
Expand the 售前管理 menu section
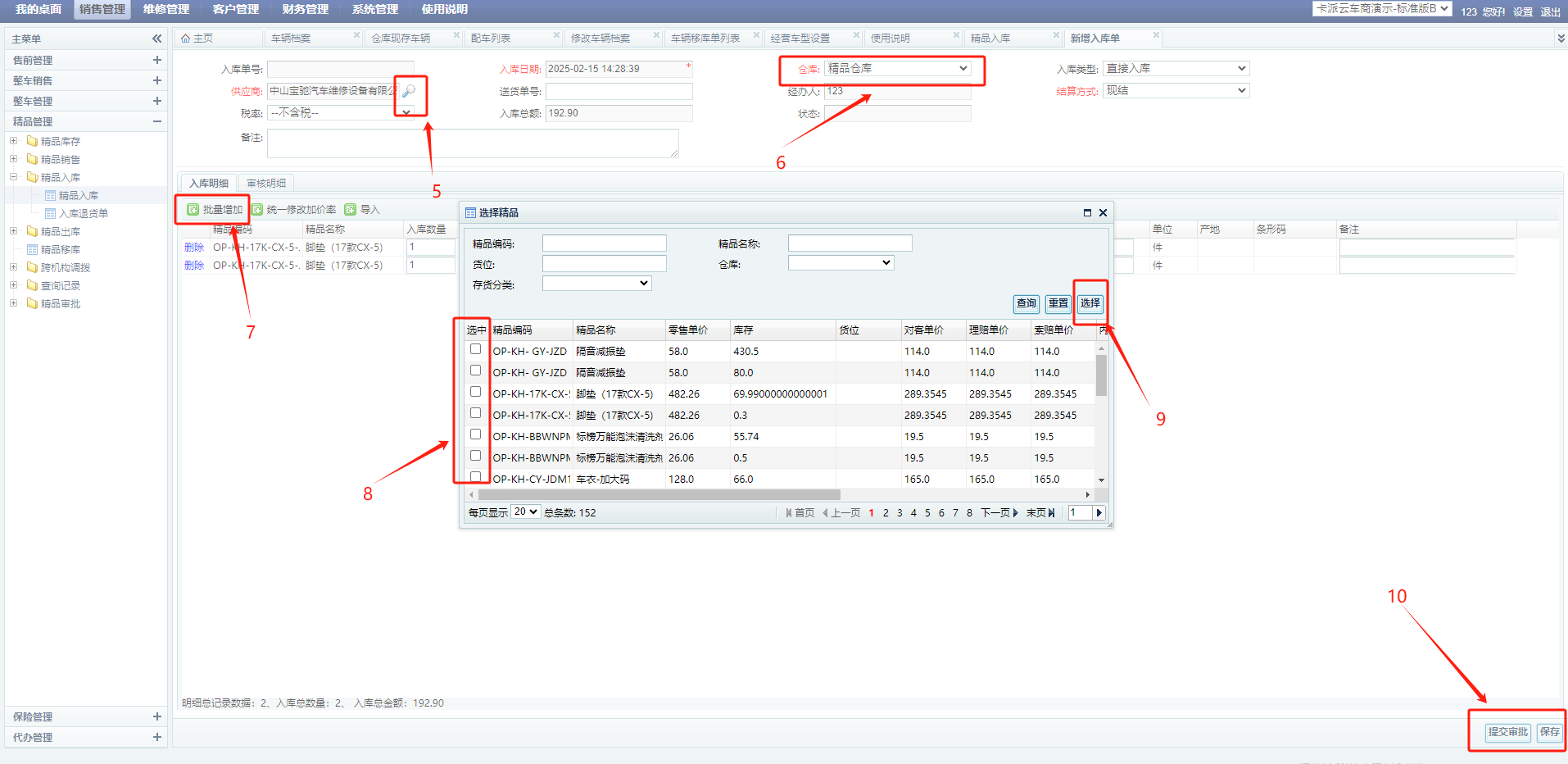156,60
